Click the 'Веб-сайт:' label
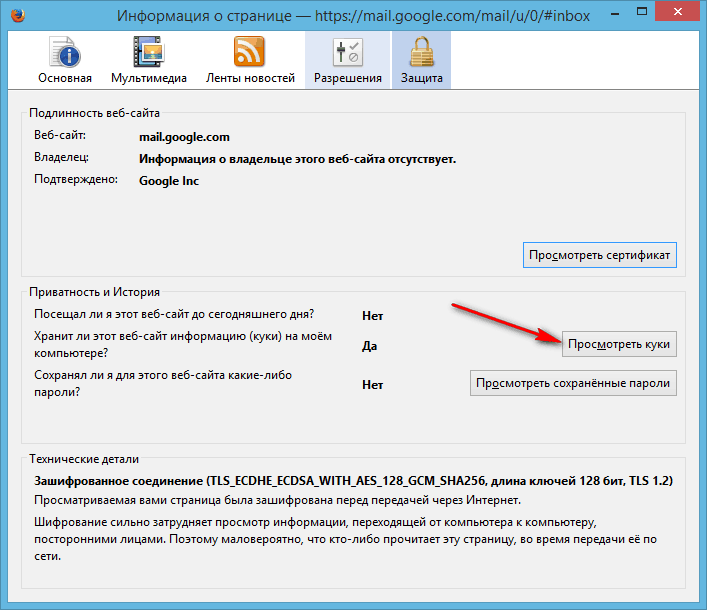This screenshot has height=610, width=707. pyautogui.click(x=60, y=135)
